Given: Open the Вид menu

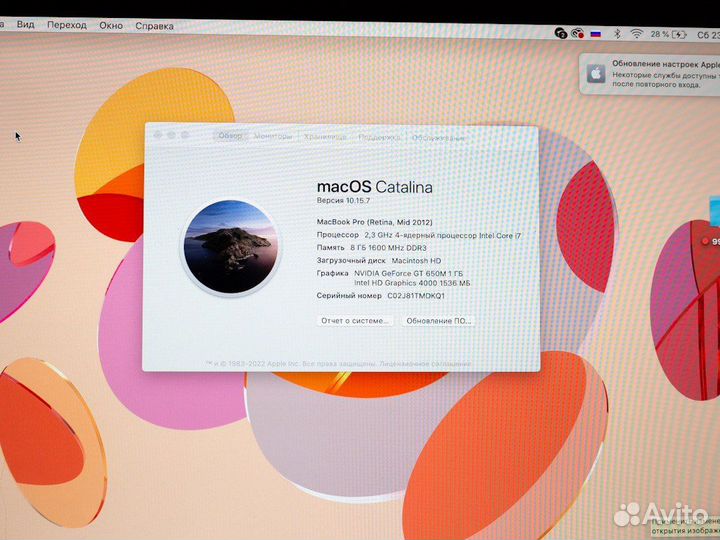Looking at the screenshot, I should tap(26, 24).
